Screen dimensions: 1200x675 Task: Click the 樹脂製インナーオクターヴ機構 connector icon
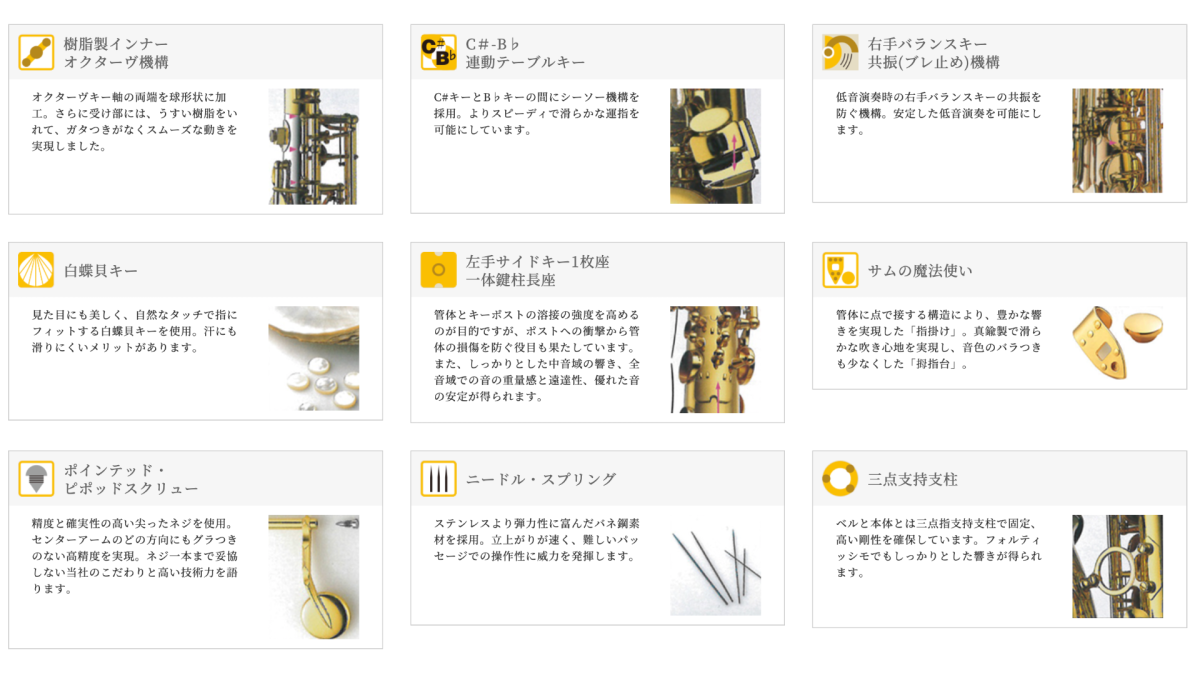(x=36, y=52)
